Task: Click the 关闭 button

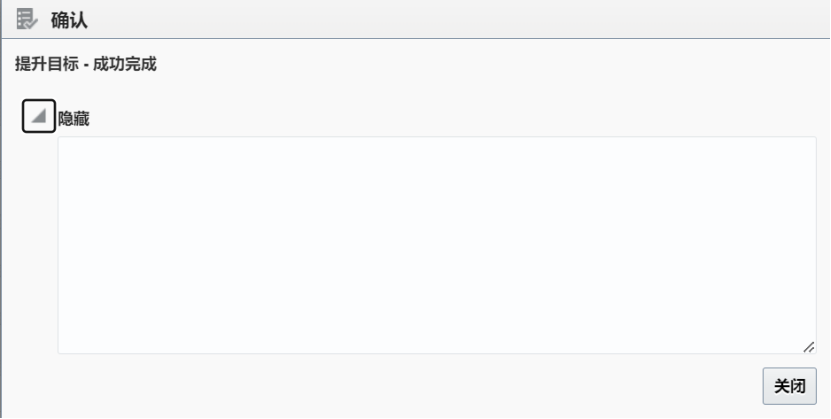Action: point(789,386)
